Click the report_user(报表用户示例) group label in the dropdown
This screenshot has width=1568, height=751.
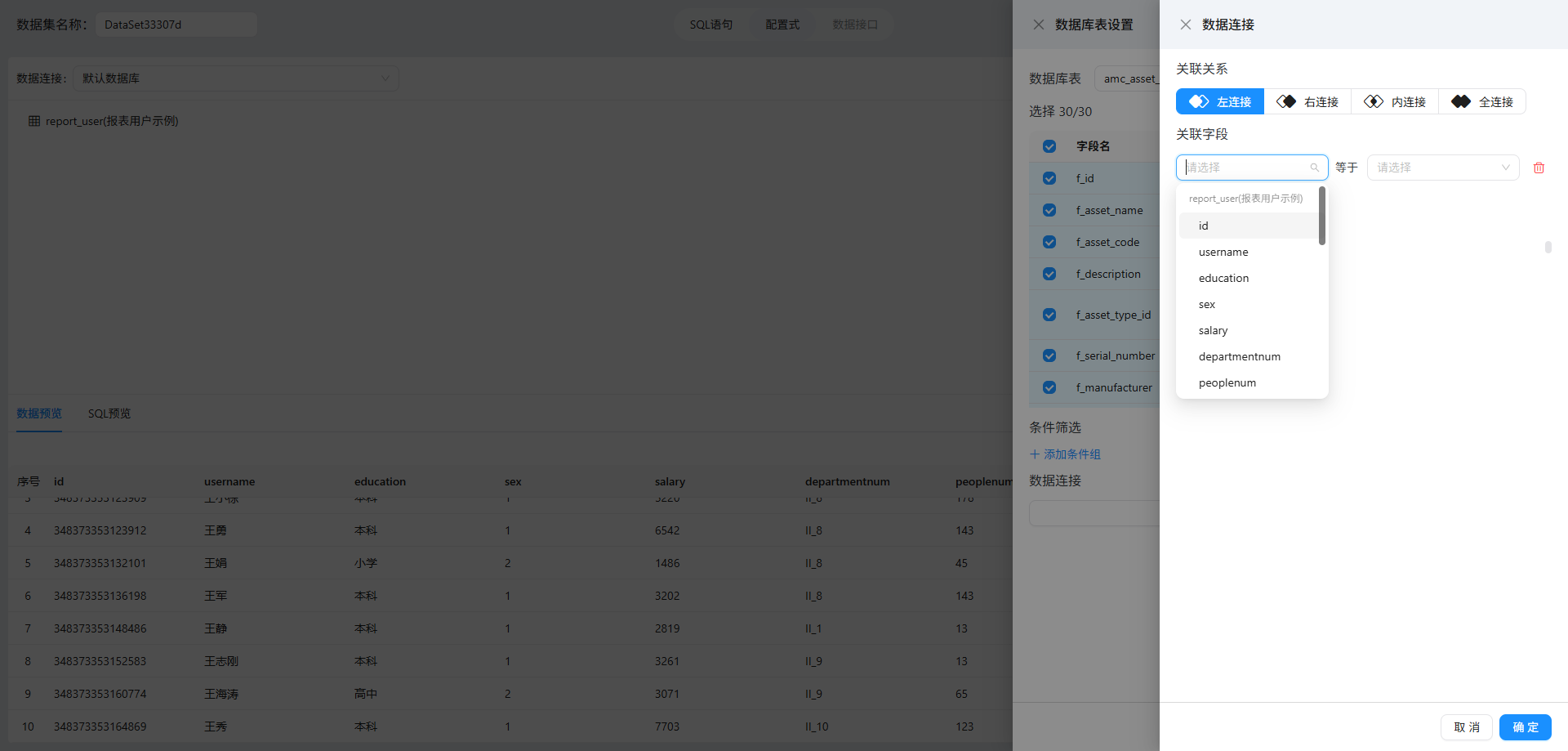1245,199
